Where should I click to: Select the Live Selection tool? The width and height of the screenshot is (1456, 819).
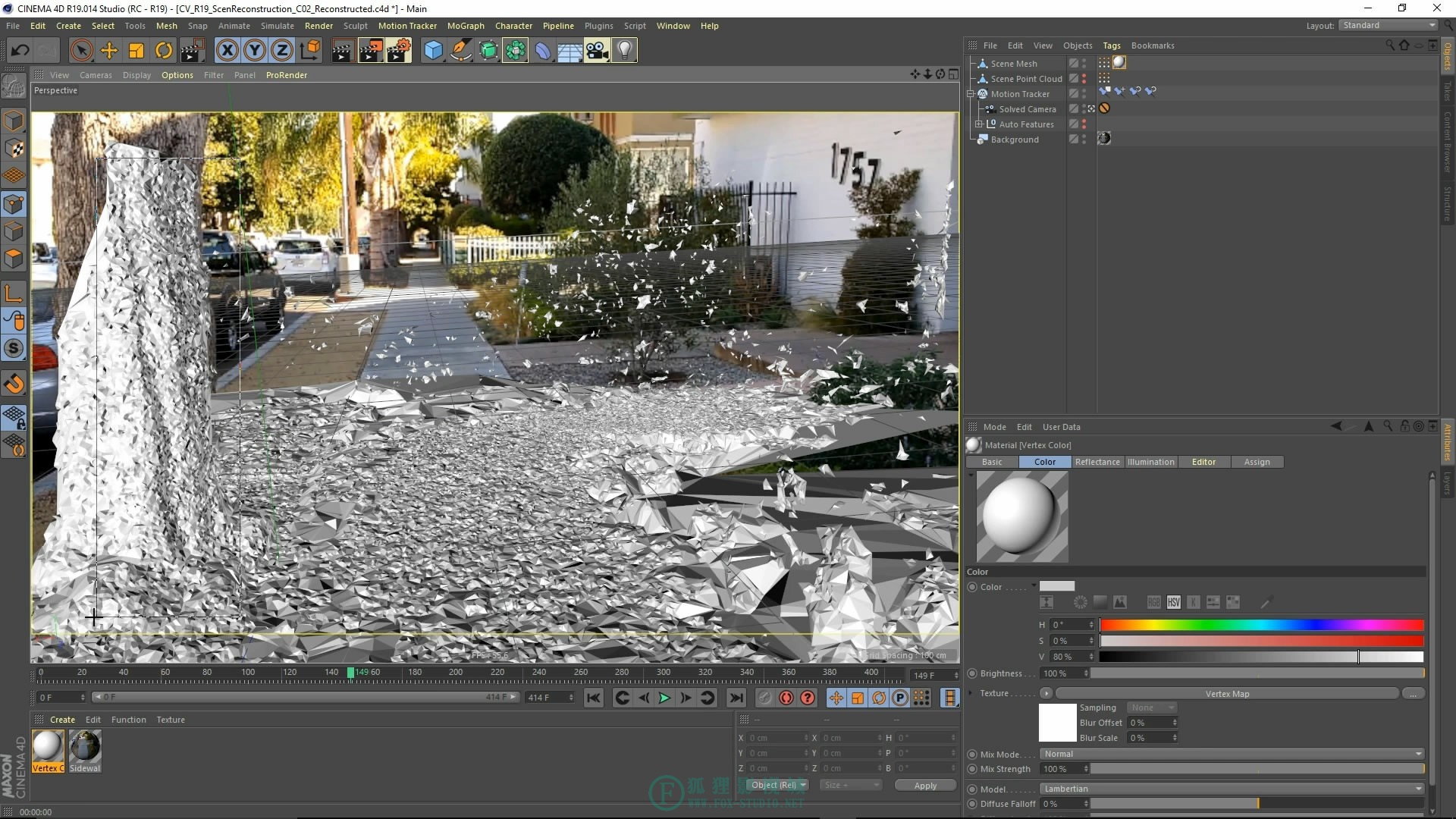pyautogui.click(x=81, y=51)
